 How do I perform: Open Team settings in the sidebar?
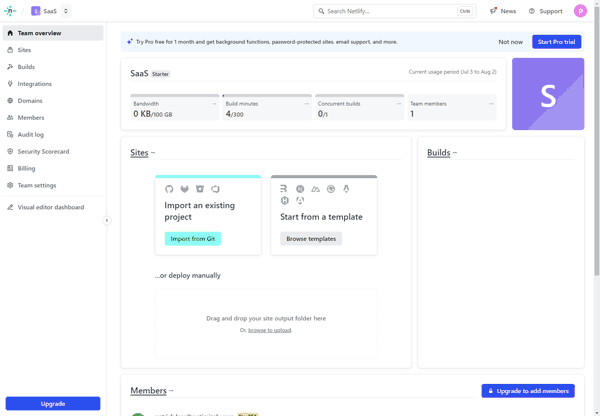pyautogui.click(x=53, y=185)
